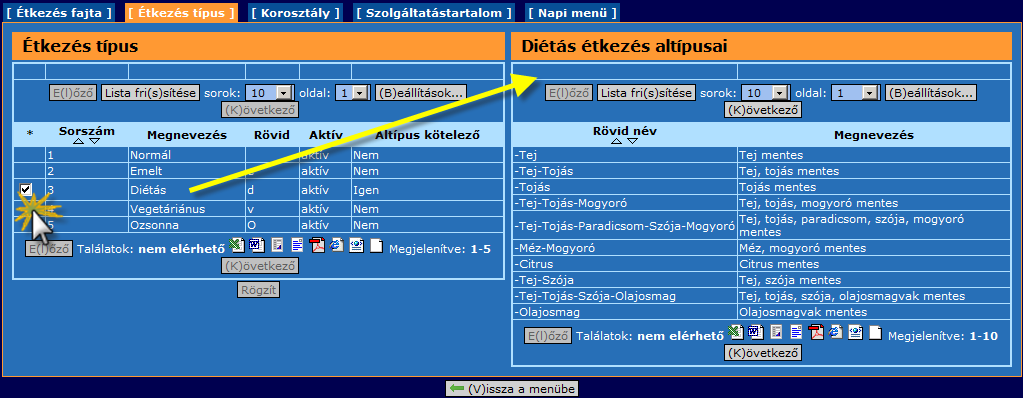Export Étkezés típus list to Excel

(237, 245)
